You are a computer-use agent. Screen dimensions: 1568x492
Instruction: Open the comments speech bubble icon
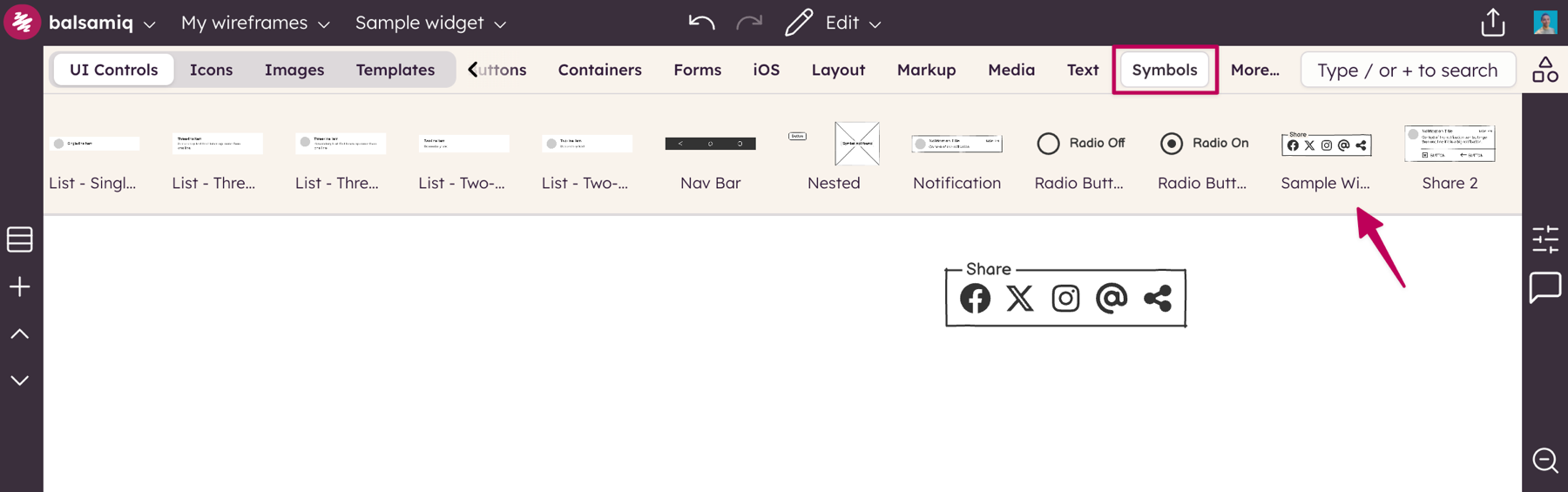pyautogui.click(x=1545, y=287)
